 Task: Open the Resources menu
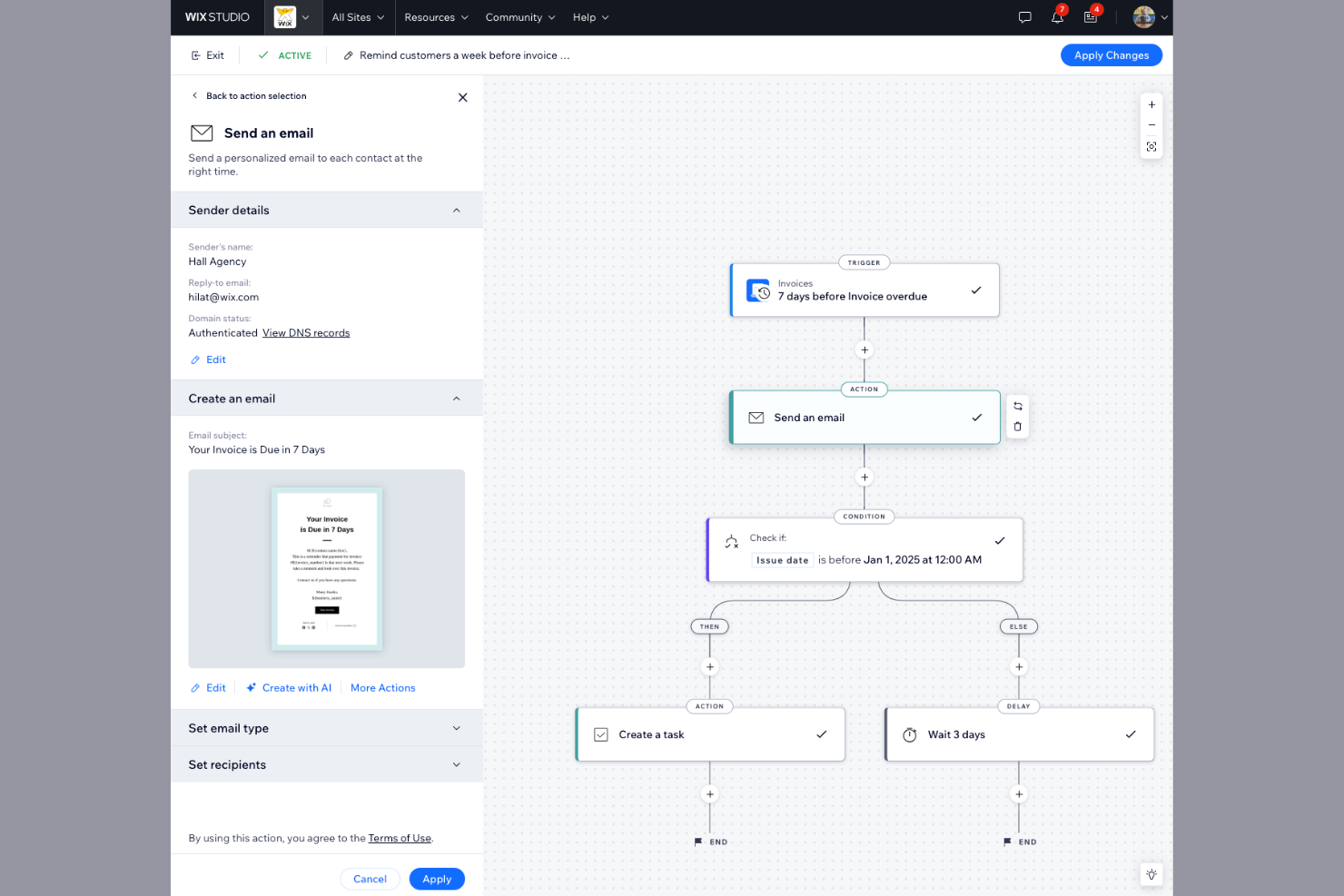pyautogui.click(x=436, y=17)
